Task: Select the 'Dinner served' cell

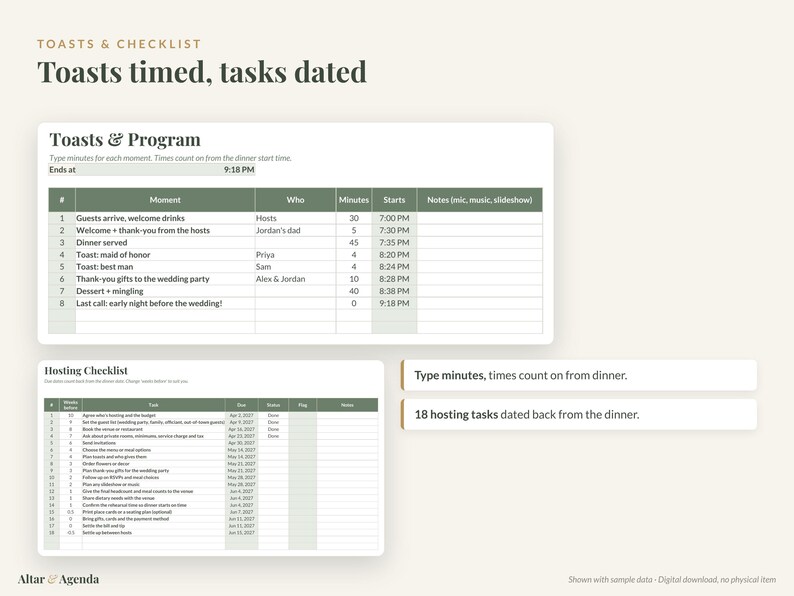Action: (x=165, y=243)
